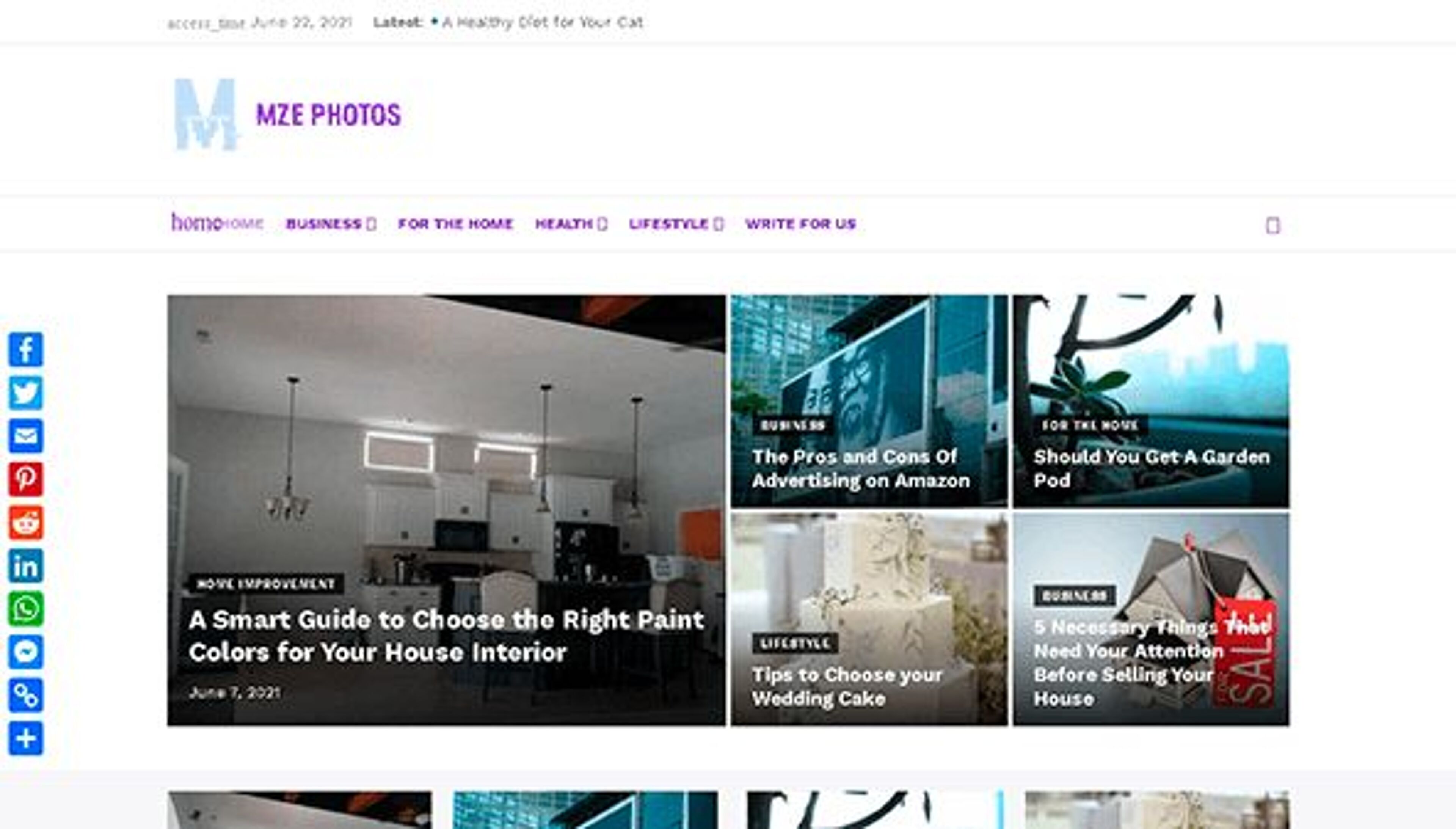Click the Home Improvement category tag
Image resolution: width=1456 pixels, height=829 pixels.
coord(266,584)
